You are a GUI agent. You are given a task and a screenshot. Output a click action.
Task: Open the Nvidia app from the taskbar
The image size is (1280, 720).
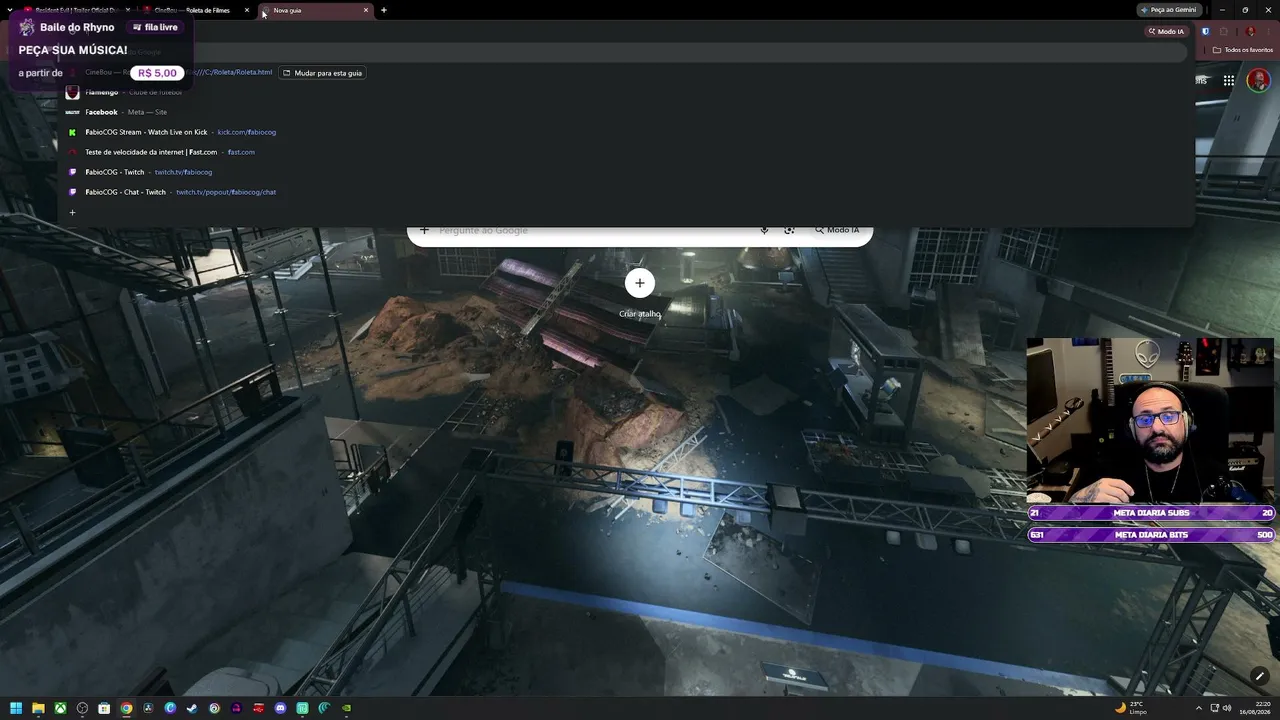[x=346, y=708]
